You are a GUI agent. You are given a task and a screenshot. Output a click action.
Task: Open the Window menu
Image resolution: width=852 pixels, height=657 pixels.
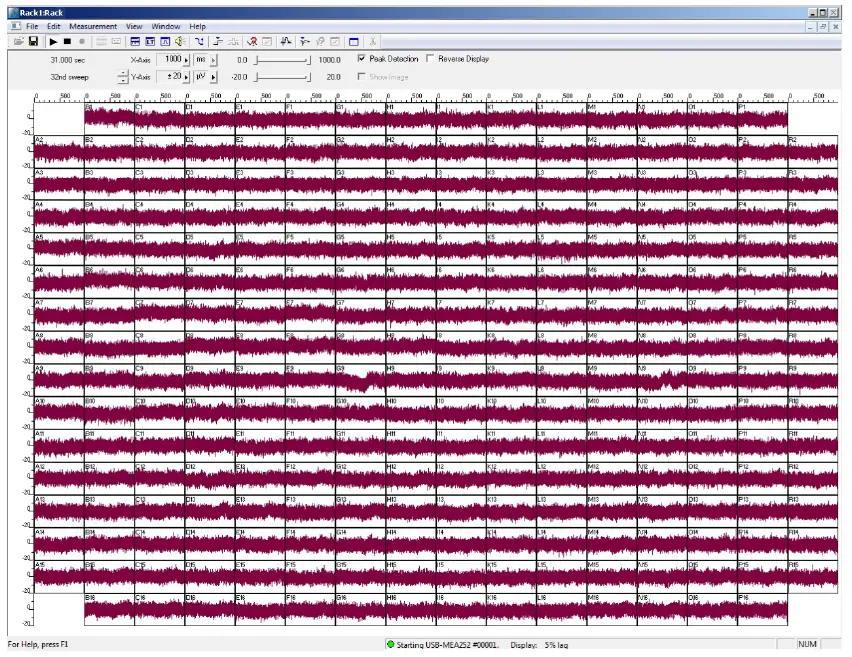point(166,26)
